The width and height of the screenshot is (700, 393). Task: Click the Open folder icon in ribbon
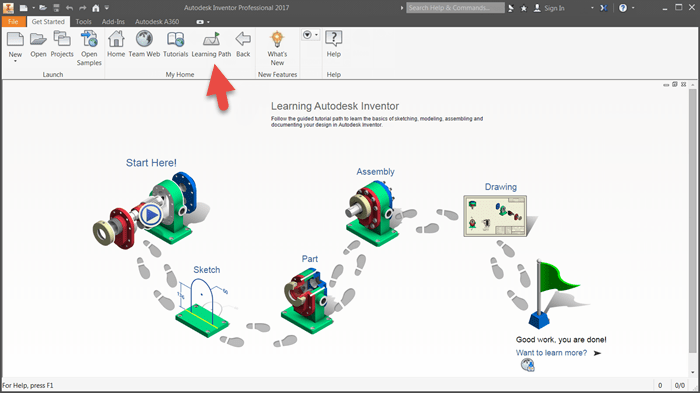pyautogui.click(x=38, y=39)
